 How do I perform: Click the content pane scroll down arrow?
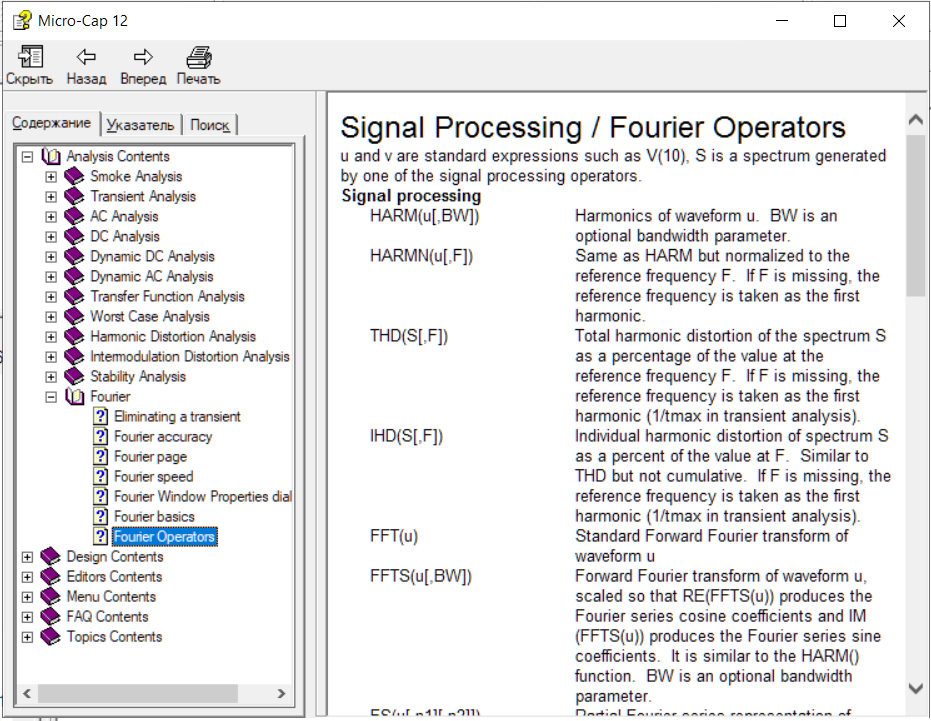click(x=916, y=689)
